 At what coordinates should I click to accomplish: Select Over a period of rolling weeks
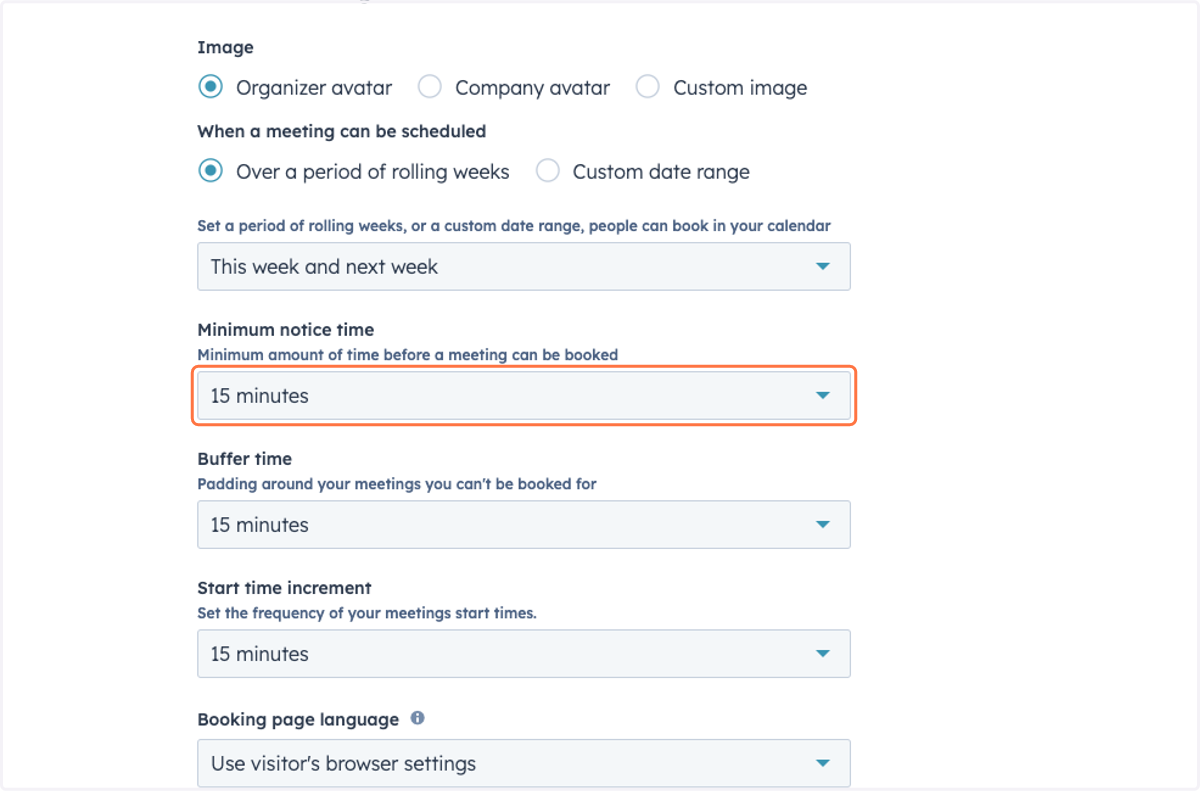coord(210,171)
